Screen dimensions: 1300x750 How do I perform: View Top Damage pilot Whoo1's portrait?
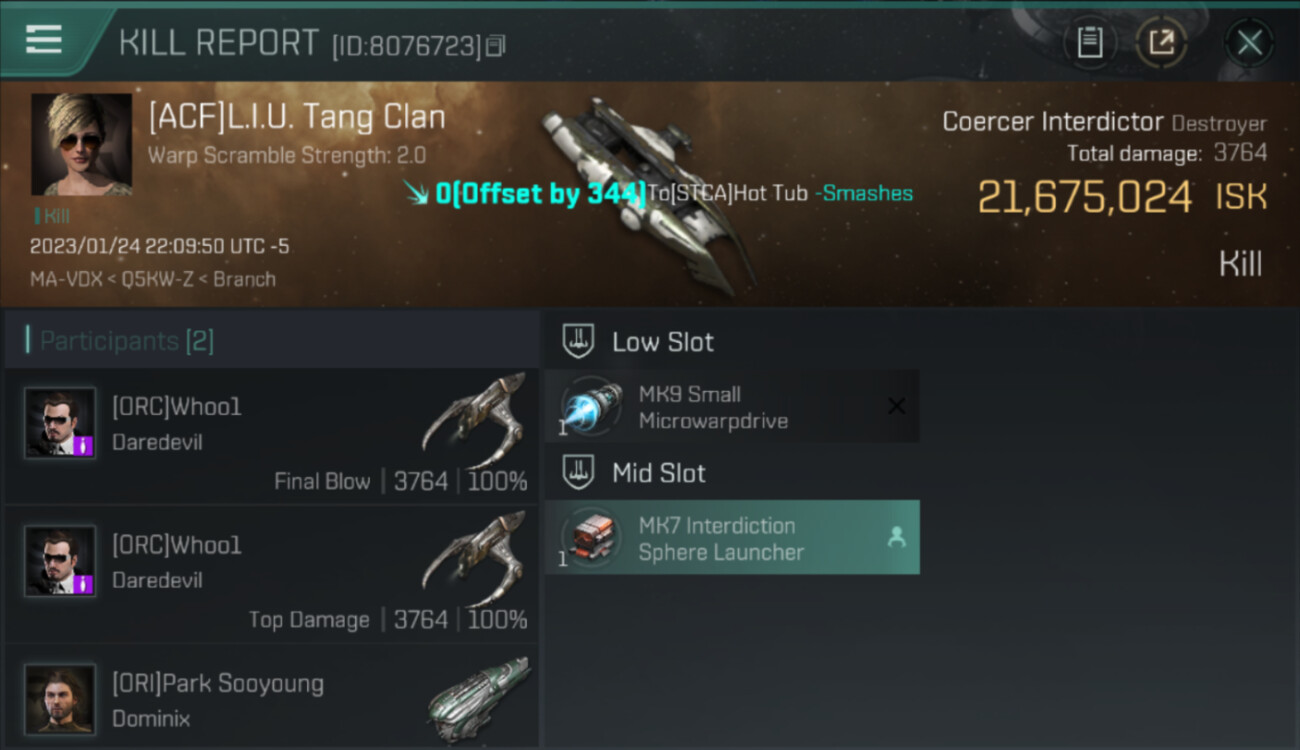[x=60, y=561]
